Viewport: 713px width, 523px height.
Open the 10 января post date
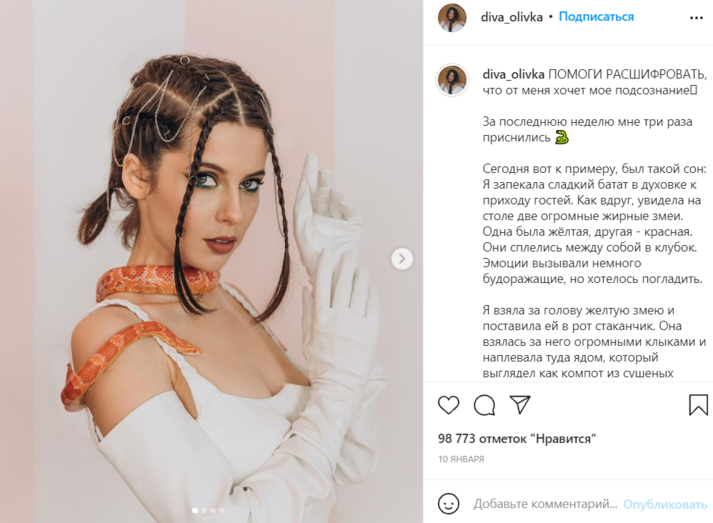[x=461, y=459]
